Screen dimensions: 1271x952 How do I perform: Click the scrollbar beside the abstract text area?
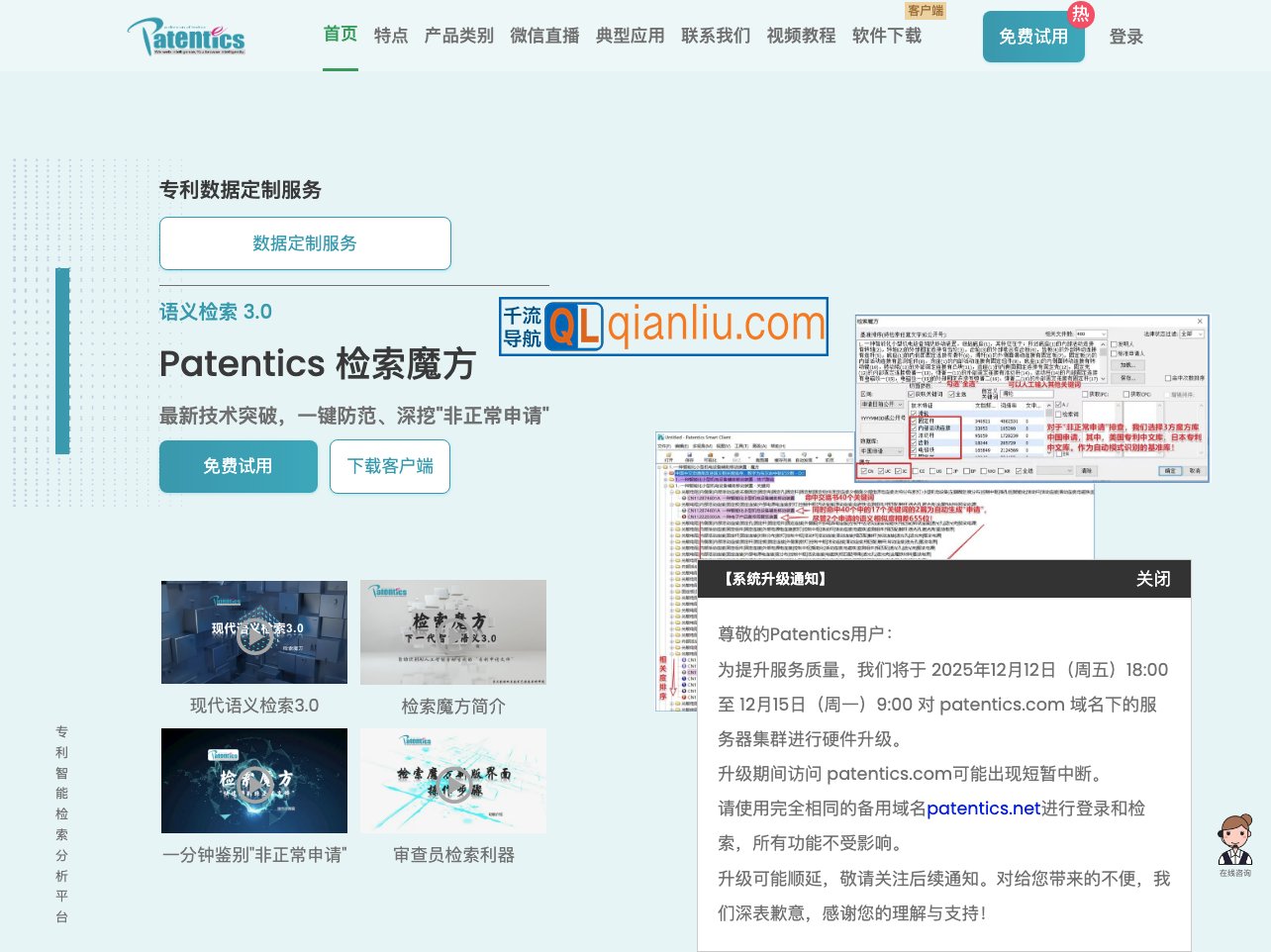coord(1103,361)
